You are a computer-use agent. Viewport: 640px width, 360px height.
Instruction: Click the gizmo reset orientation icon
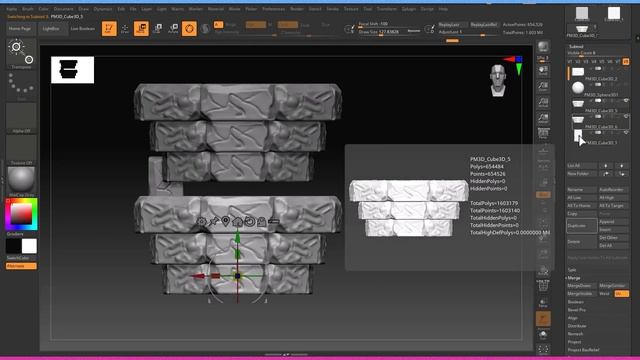coord(249,222)
